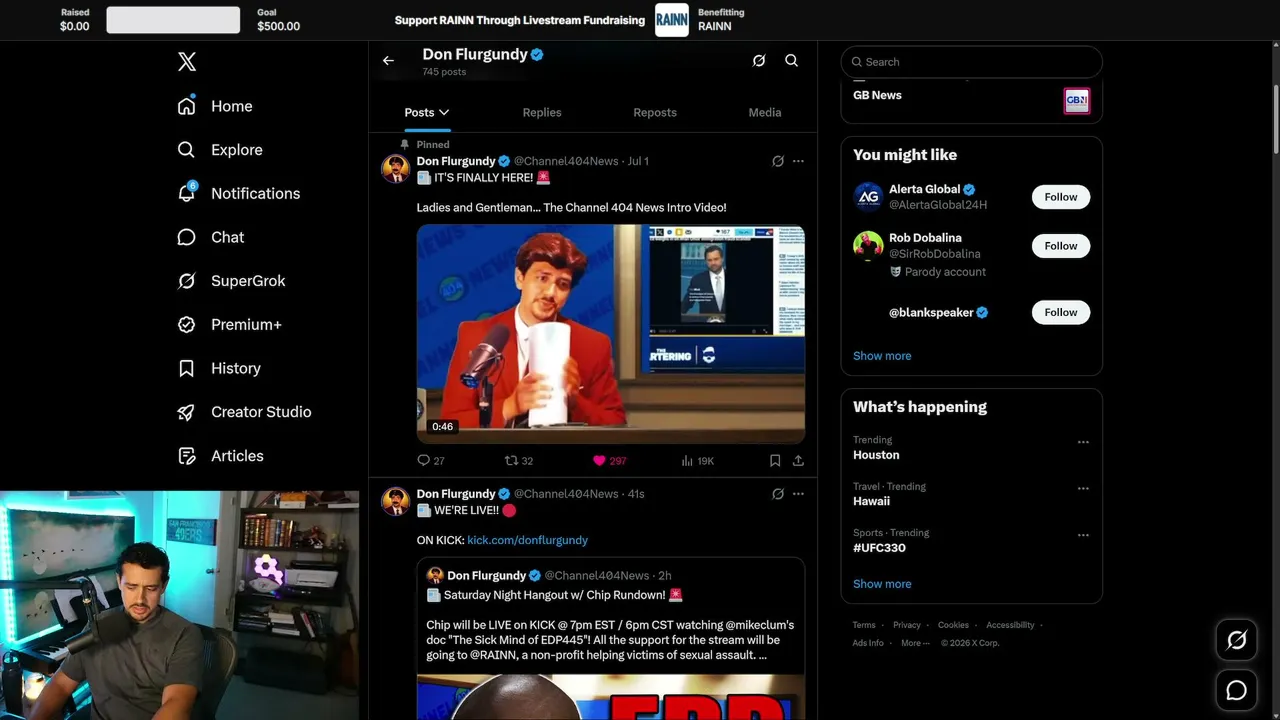Open more options for the Houston trend
The width and height of the screenshot is (1280, 720).
1083,442
